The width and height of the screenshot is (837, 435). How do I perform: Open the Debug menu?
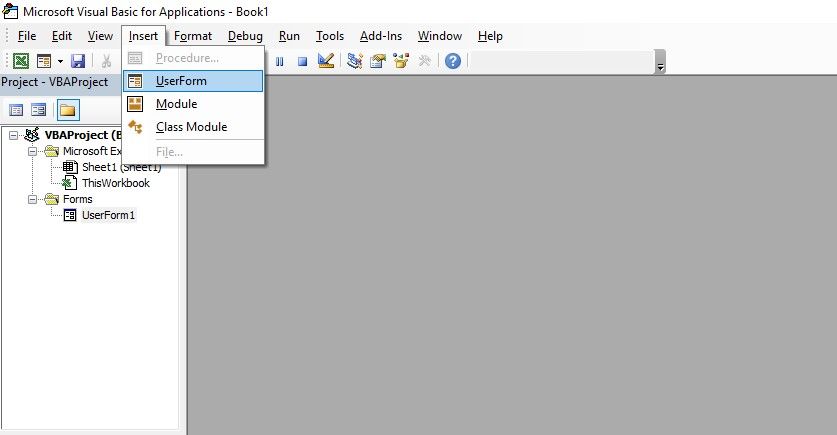[245, 36]
